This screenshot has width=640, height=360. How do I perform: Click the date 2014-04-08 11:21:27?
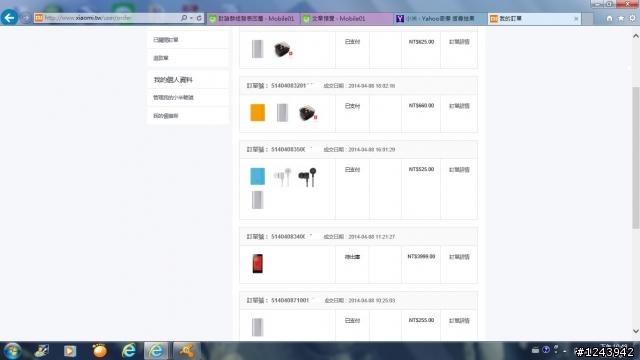pyautogui.click(x=371, y=237)
